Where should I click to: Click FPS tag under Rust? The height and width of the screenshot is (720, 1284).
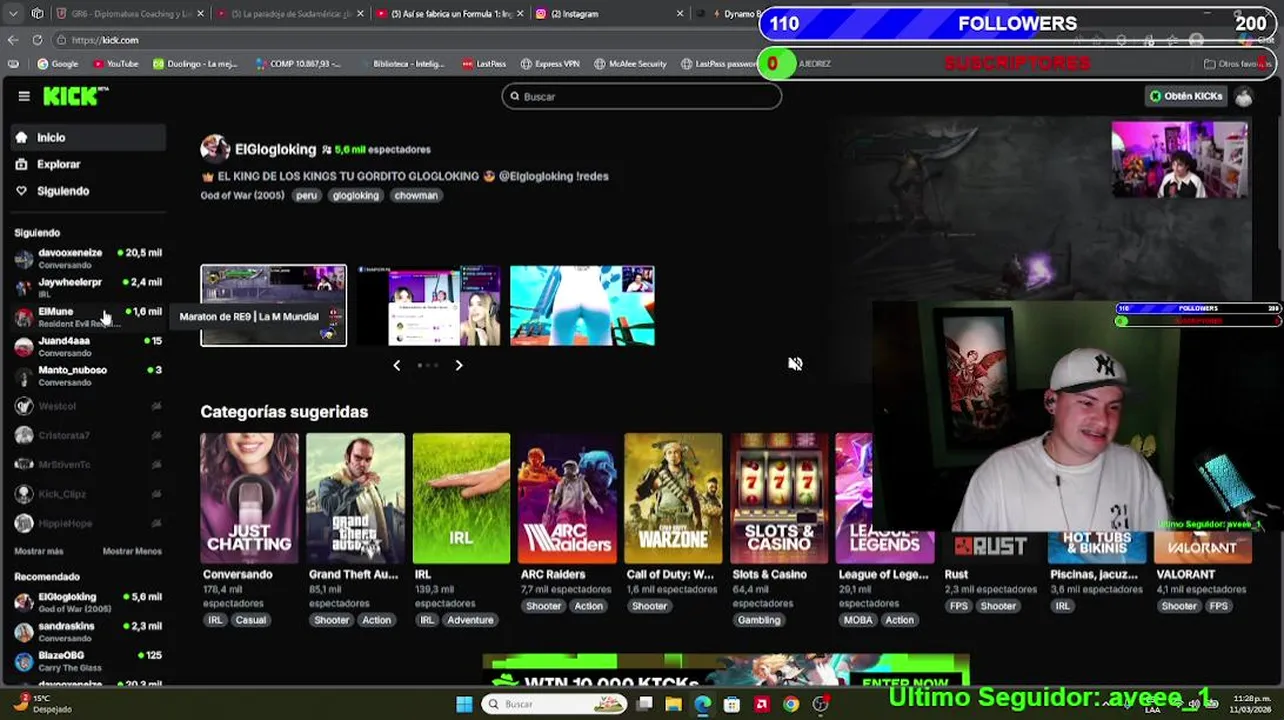tap(959, 606)
